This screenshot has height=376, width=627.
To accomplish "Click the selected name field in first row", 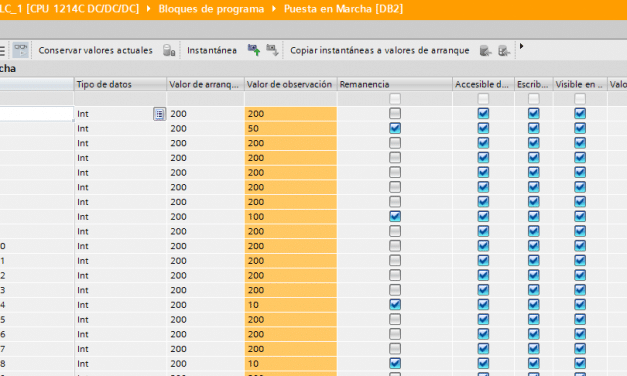I will click(36, 114).
